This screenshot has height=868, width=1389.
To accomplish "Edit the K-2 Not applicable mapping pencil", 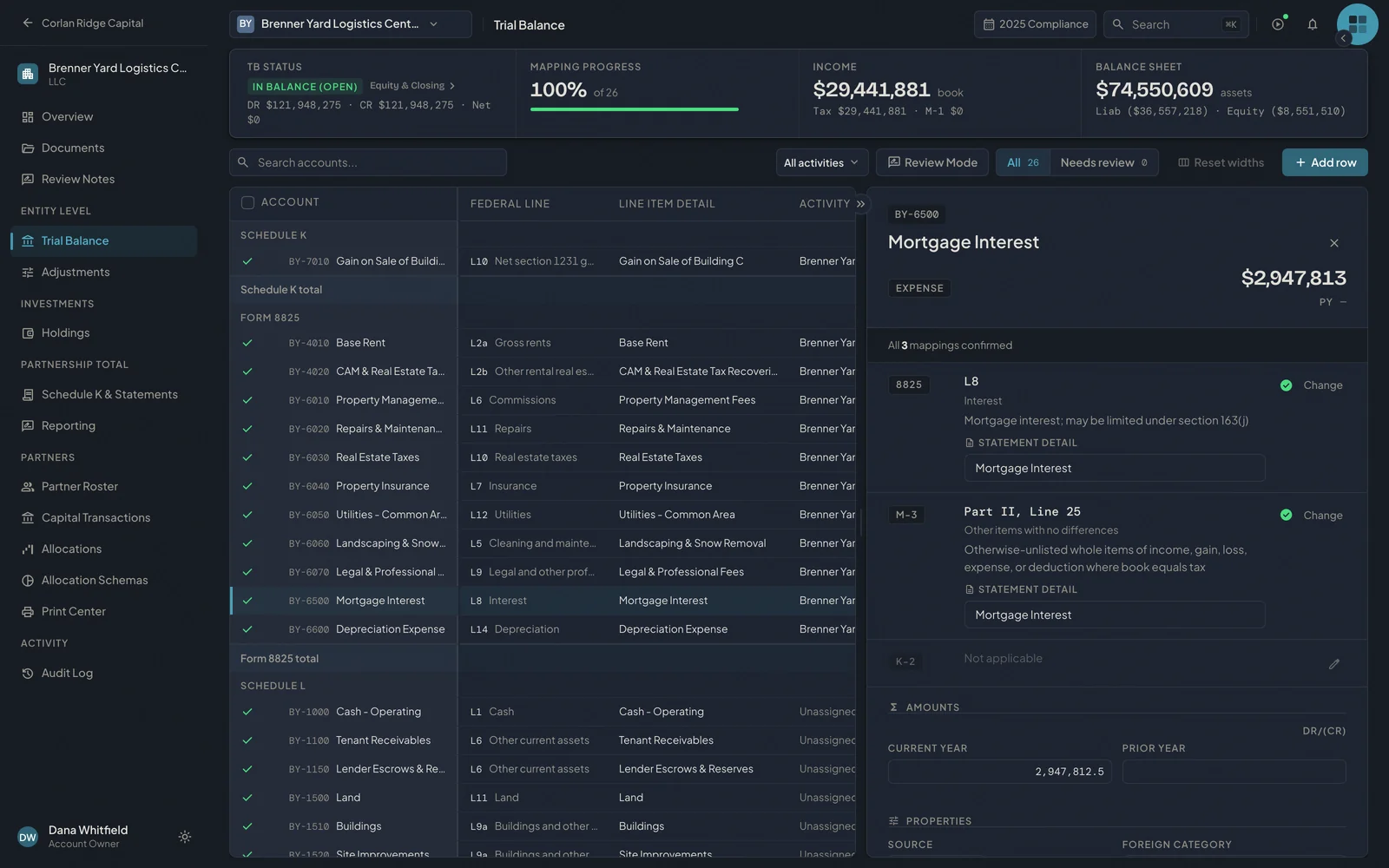I will [x=1334, y=664].
